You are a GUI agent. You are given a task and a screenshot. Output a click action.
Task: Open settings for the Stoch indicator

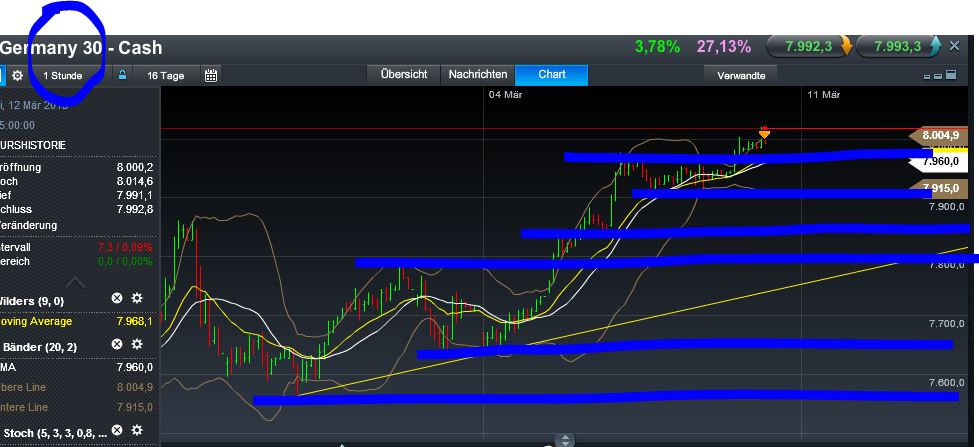coord(137,430)
